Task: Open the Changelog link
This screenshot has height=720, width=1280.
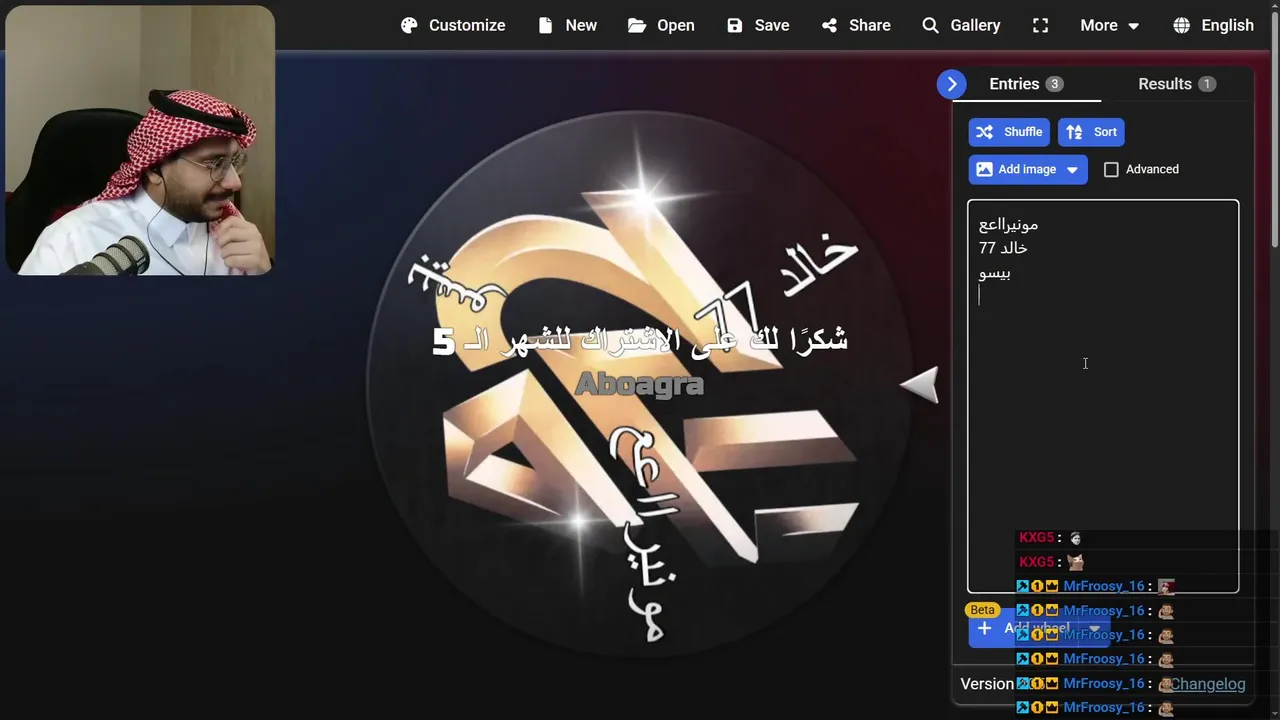Action: [x=1208, y=684]
